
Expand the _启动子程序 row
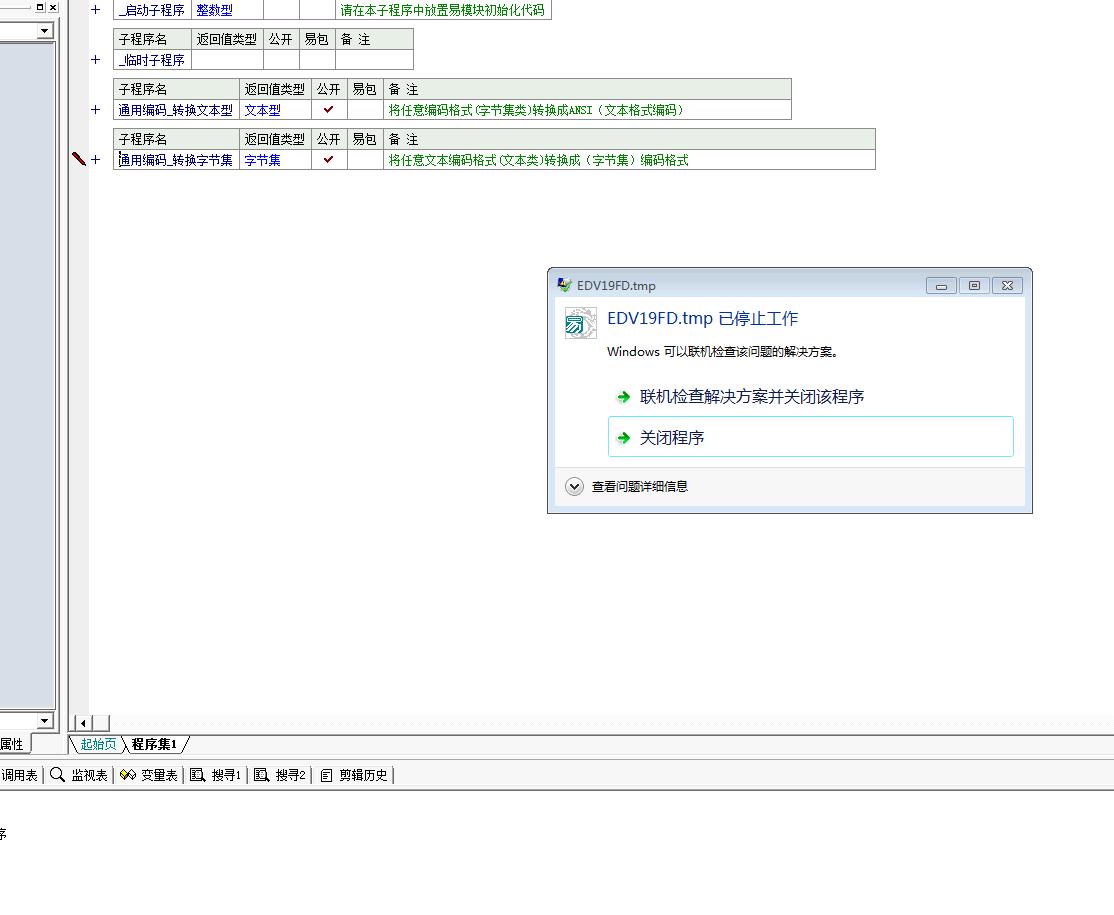point(96,10)
